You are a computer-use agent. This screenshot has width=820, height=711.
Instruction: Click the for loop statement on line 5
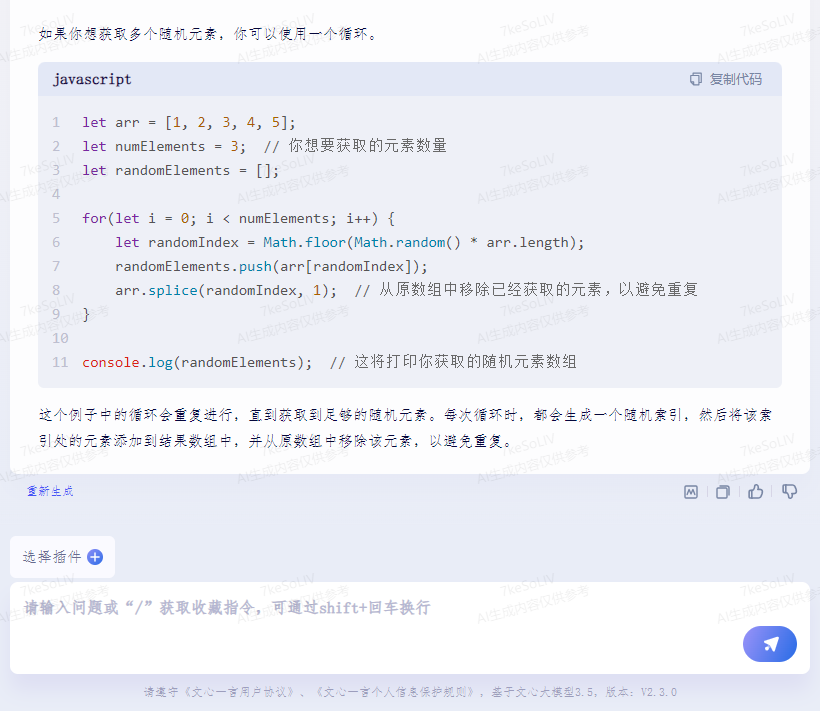238,218
